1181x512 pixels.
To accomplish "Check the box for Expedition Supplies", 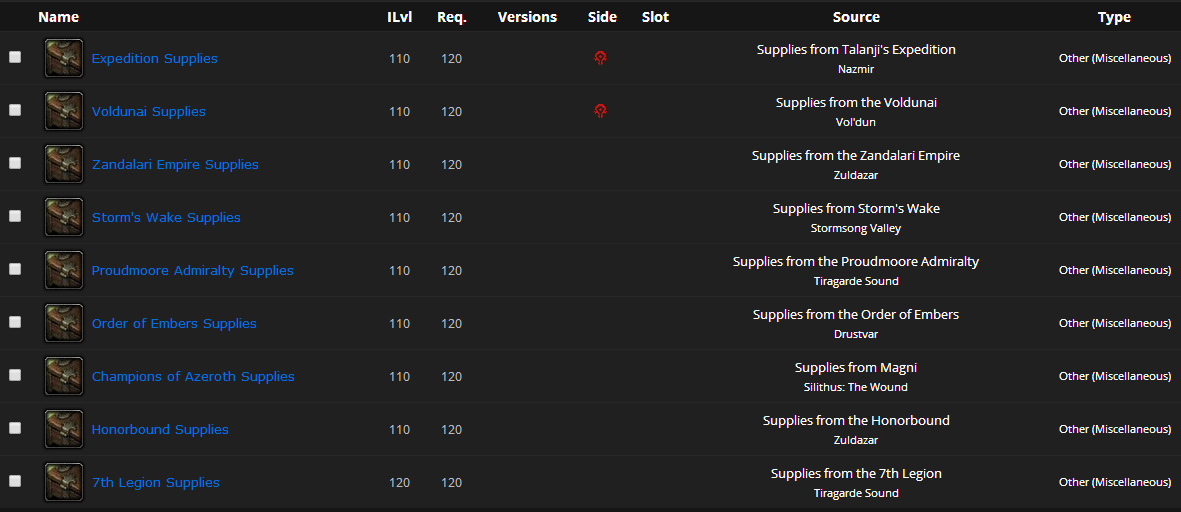I will pyautogui.click(x=15, y=58).
